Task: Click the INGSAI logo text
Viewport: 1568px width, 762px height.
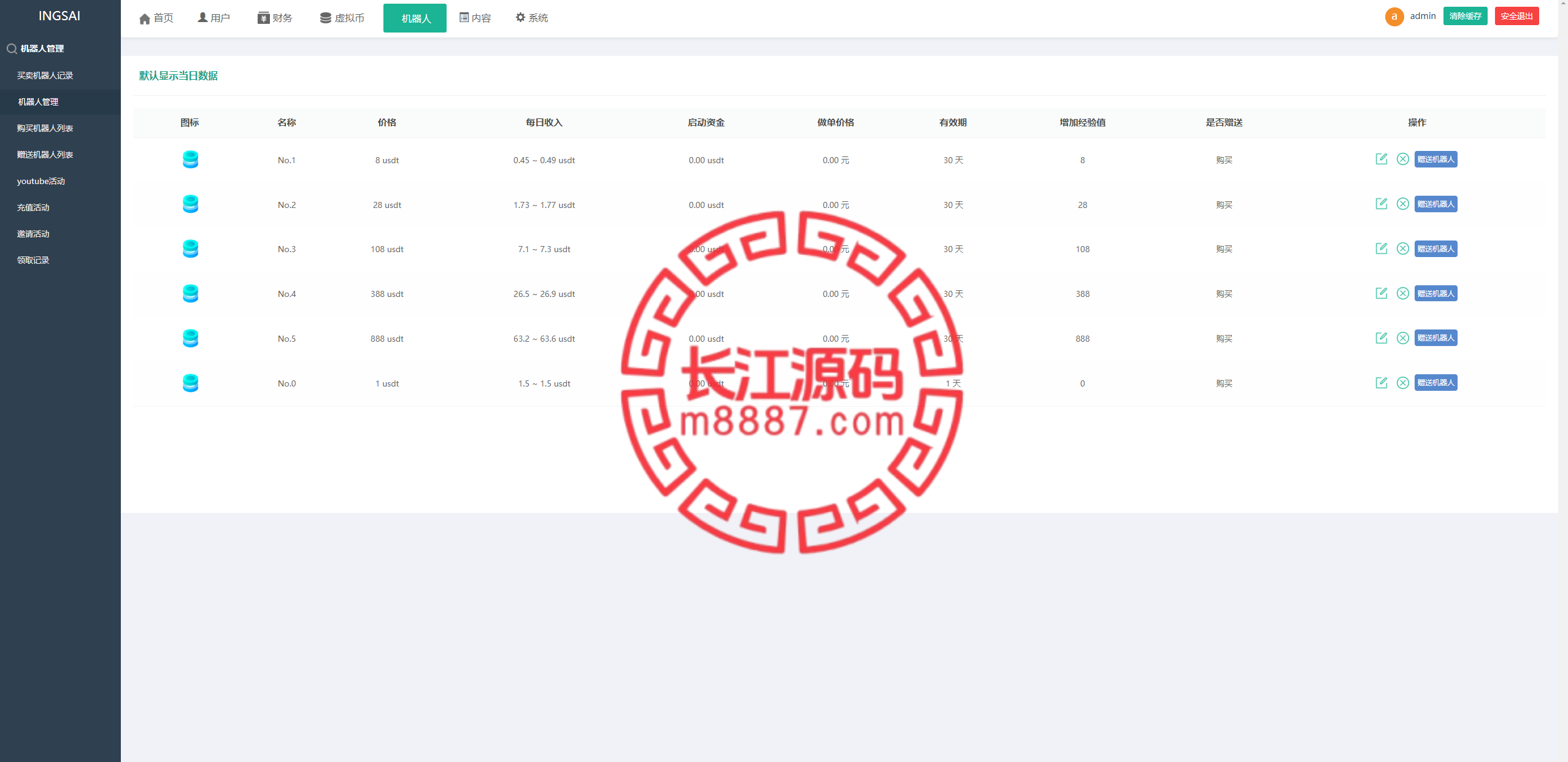Action: [x=60, y=16]
